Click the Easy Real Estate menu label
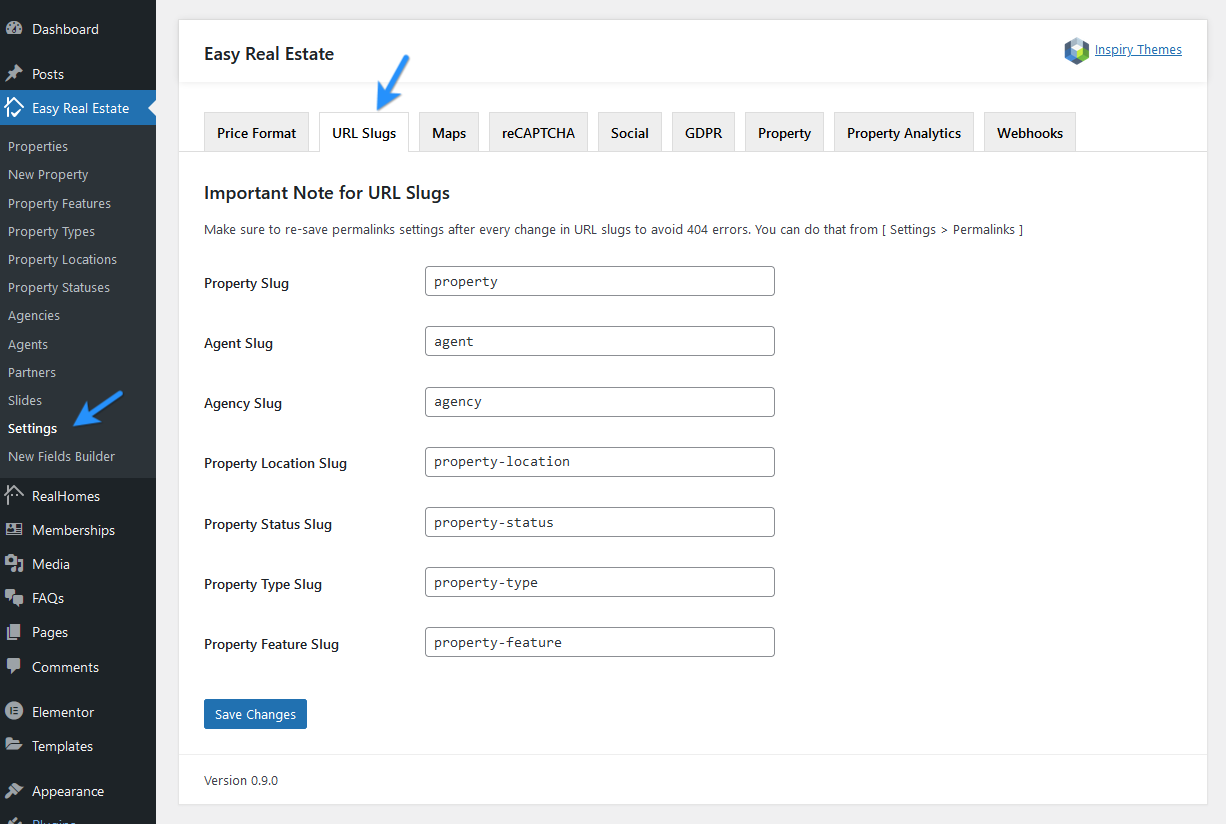 (80, 108)
